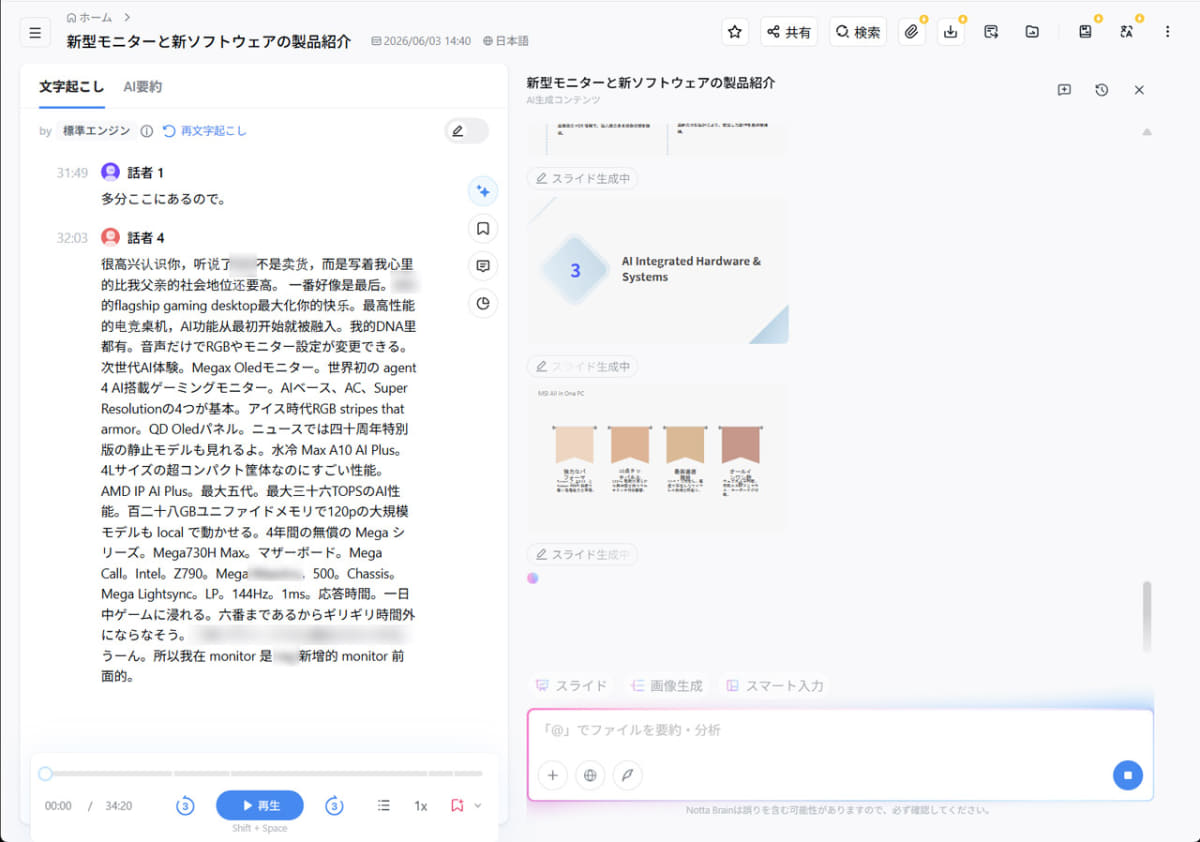This screenshot has width=1200, height=842.
Task: Click the new chat icon in AI panel
Action: 1064,90
